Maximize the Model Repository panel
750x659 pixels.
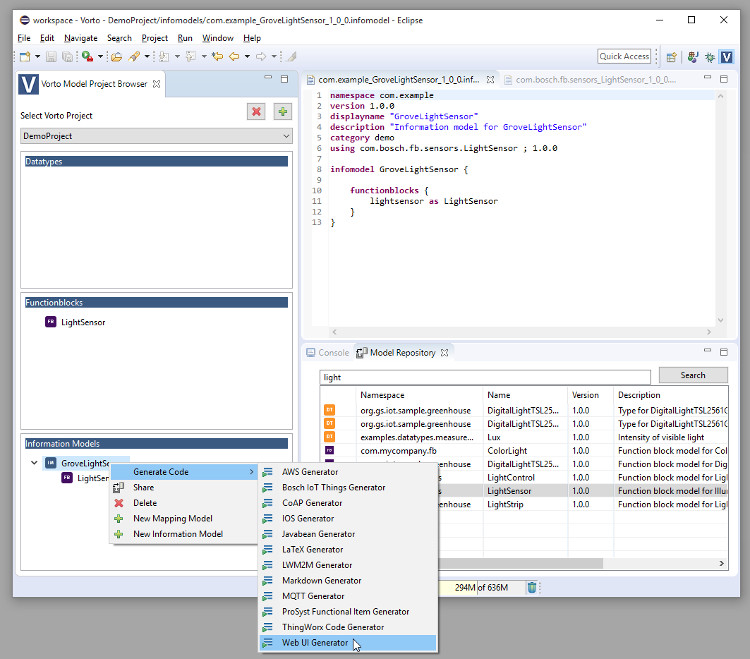coord(724,351)
